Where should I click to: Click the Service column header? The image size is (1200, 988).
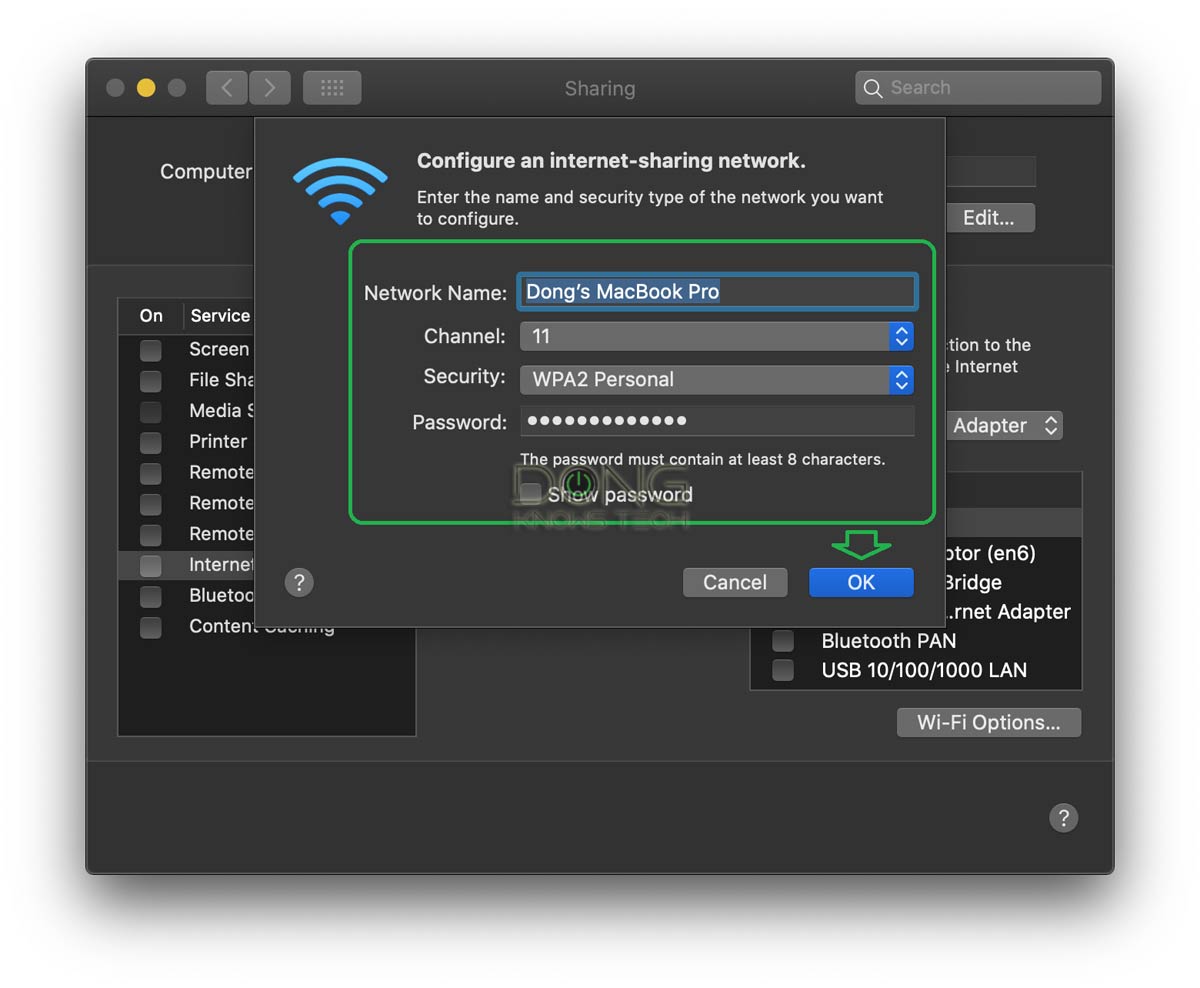[220, 316]
